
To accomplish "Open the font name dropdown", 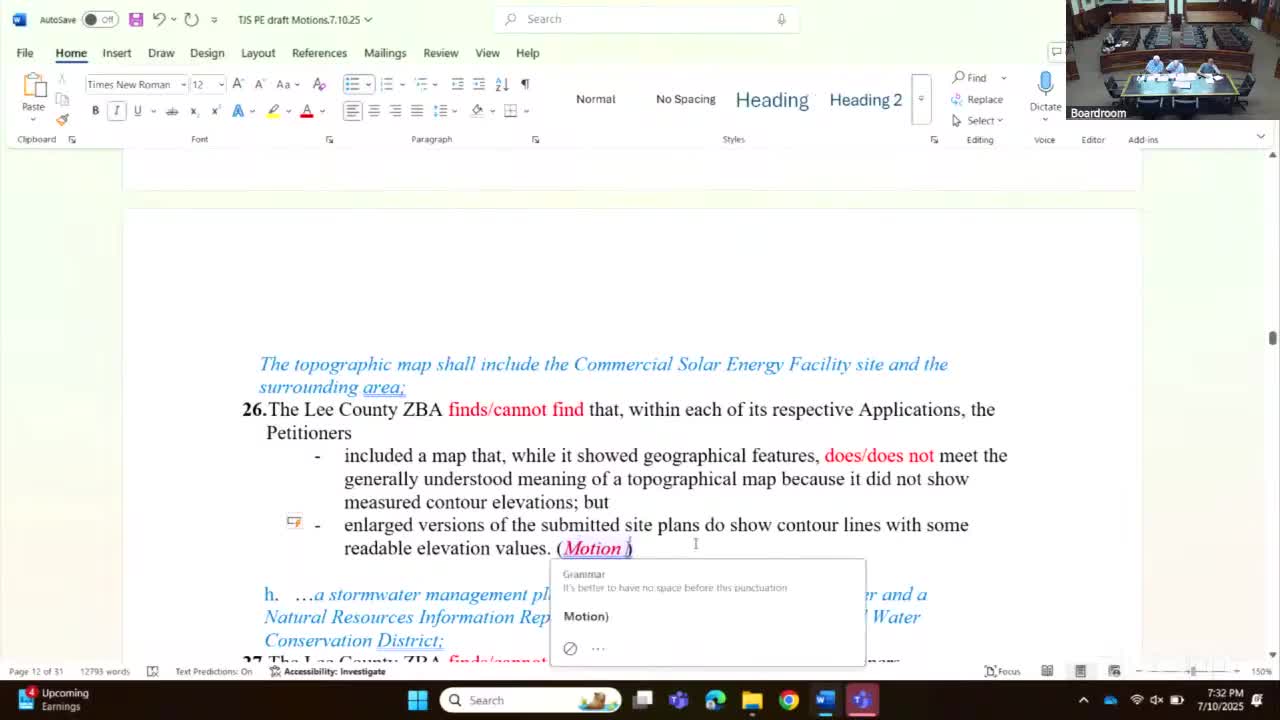I will [x=183, y=85].
